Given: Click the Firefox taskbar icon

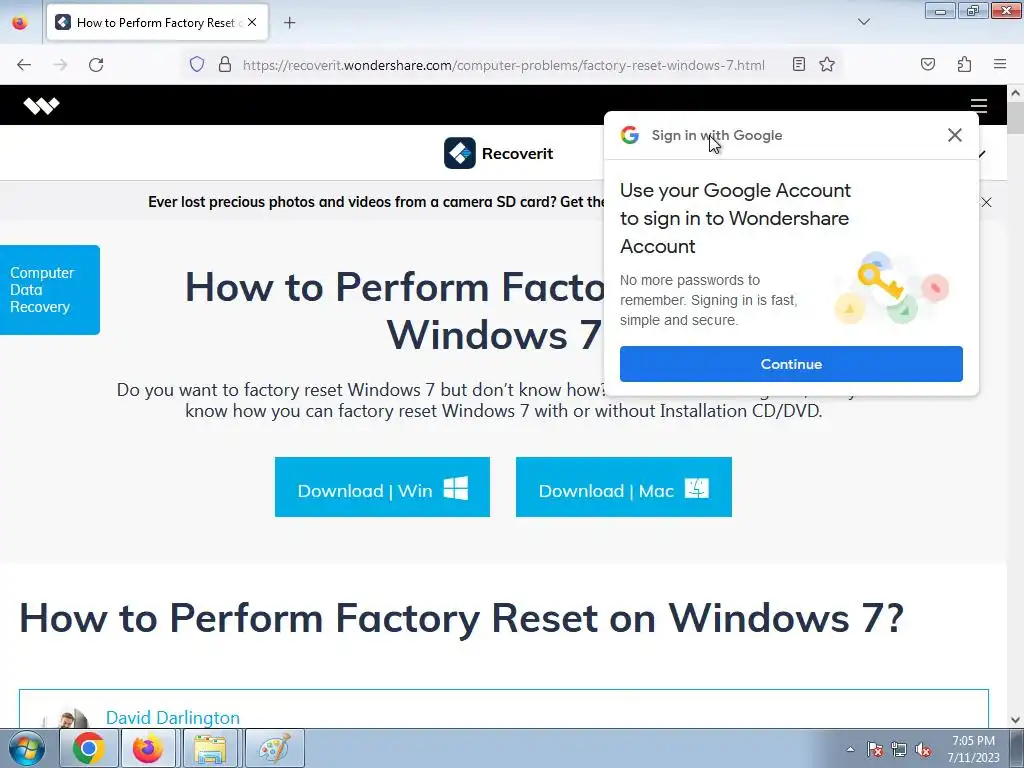Looking at the screenshot, I should click(148, 748).
